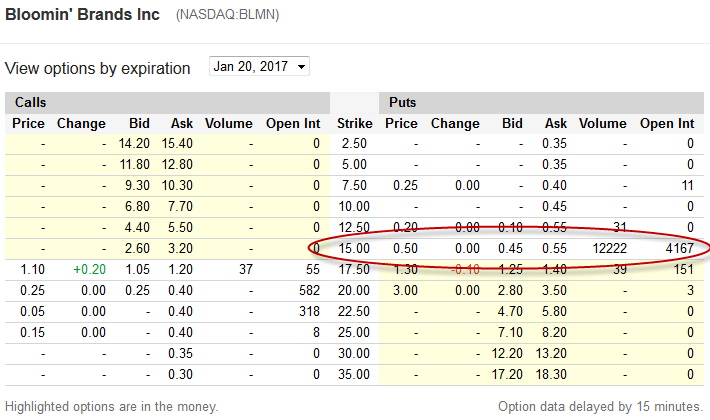This screenshot has height=420, width=710.
Task: Click the call bid 14.20
Action: [x=134, y=144]
